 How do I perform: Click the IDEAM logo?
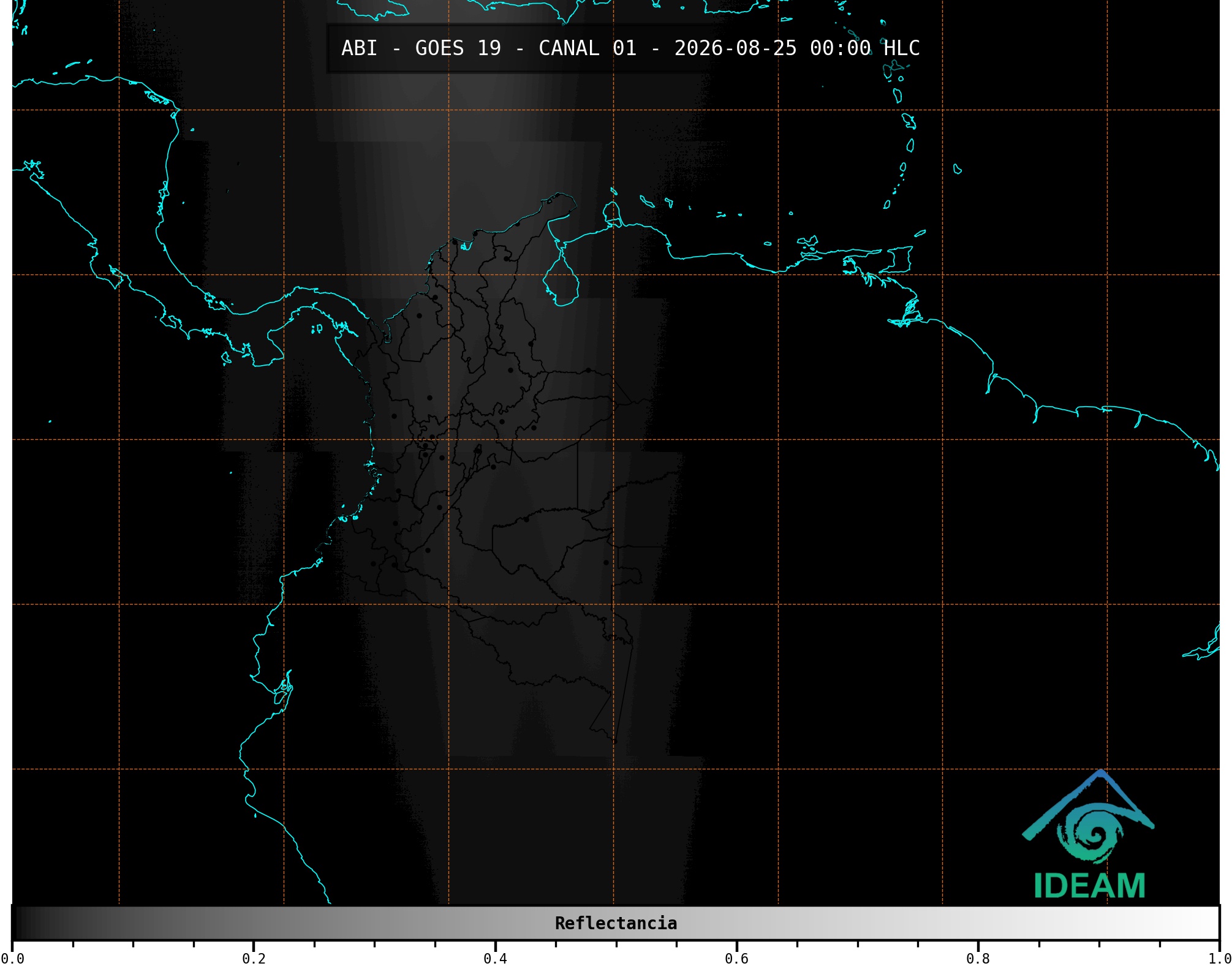[1089, 834]
